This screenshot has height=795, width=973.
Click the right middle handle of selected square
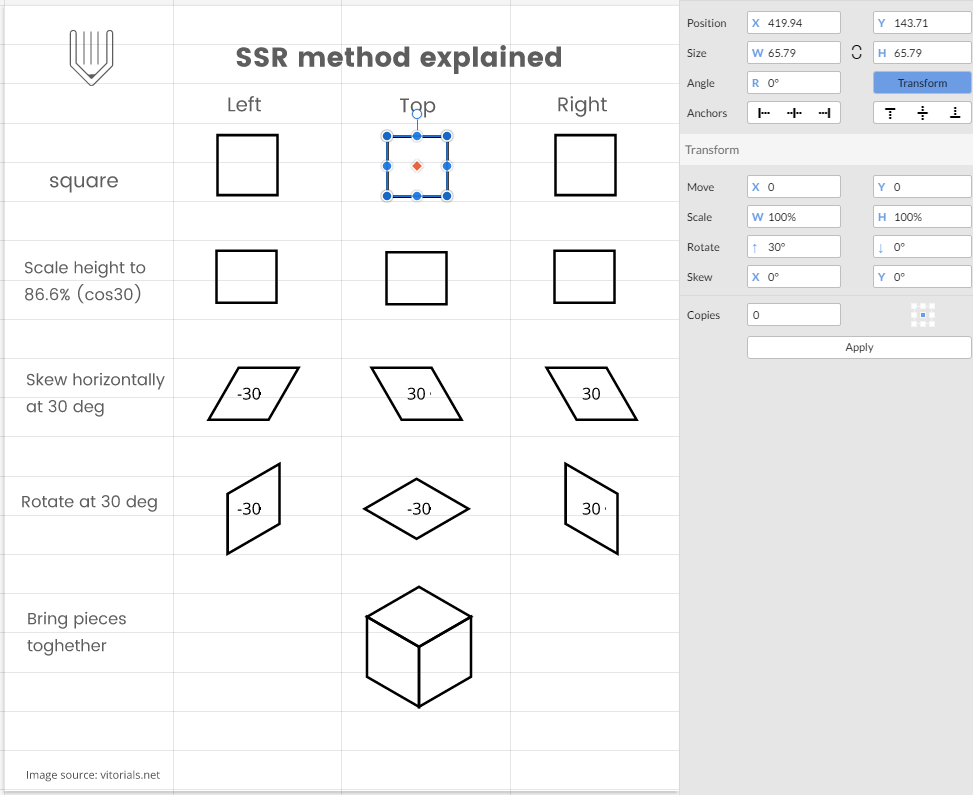click(447, 166)
